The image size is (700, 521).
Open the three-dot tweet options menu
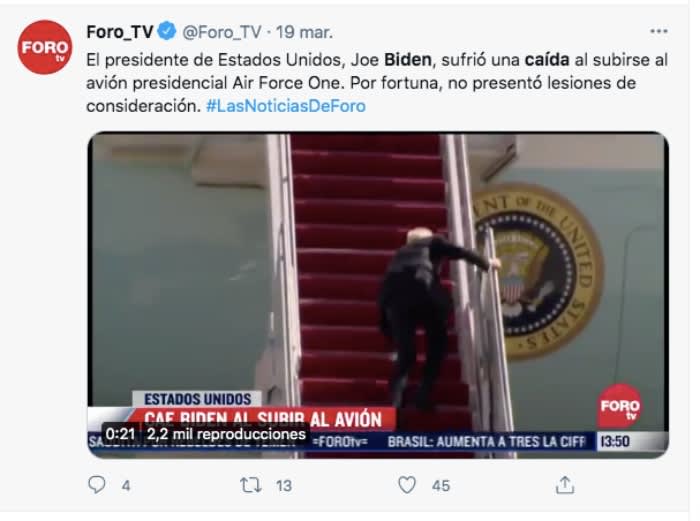658,31
